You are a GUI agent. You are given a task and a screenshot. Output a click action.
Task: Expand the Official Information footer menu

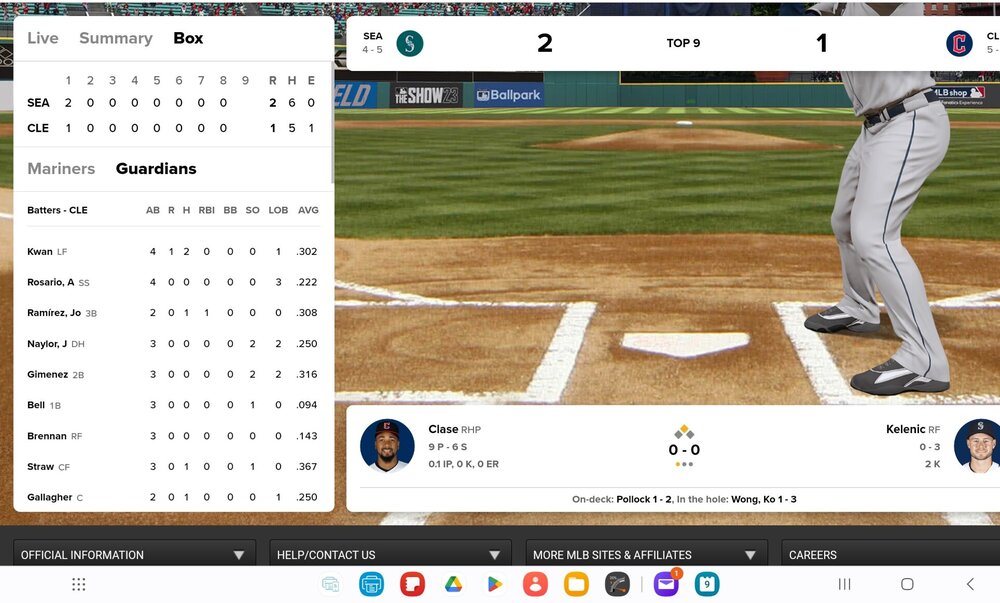(135, 554)
